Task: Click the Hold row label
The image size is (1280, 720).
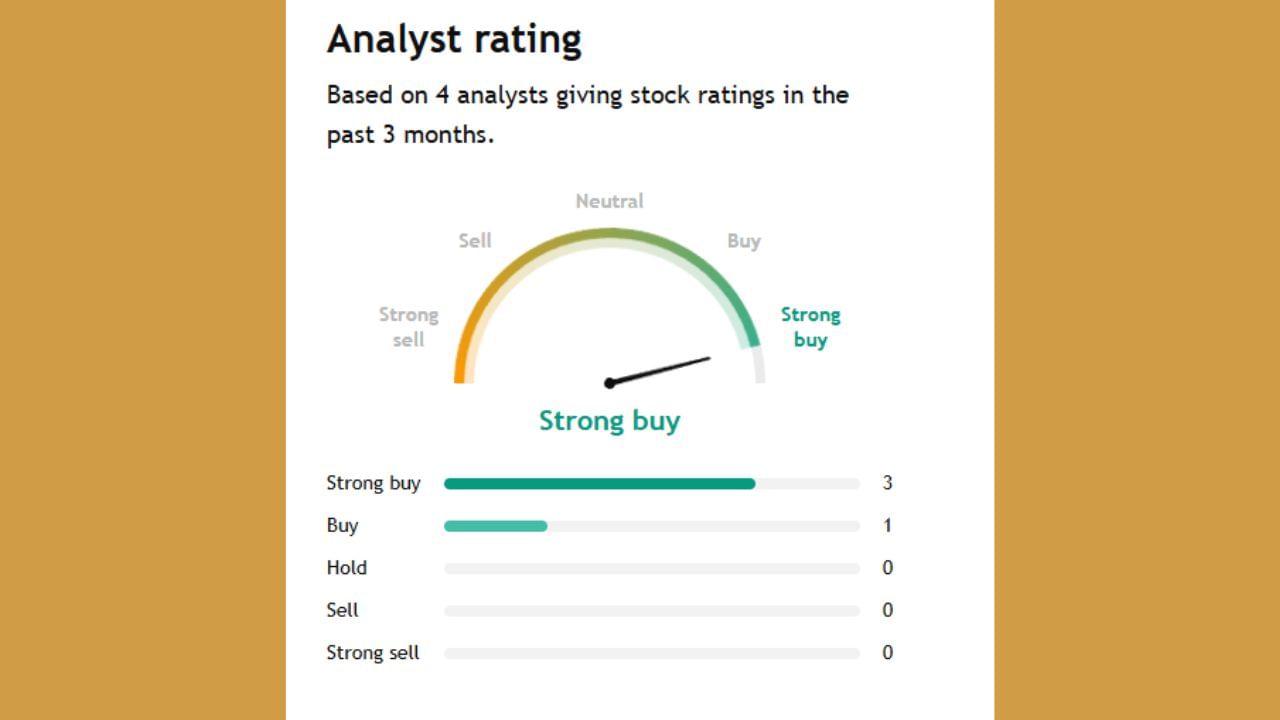Action: pos(346,568)
